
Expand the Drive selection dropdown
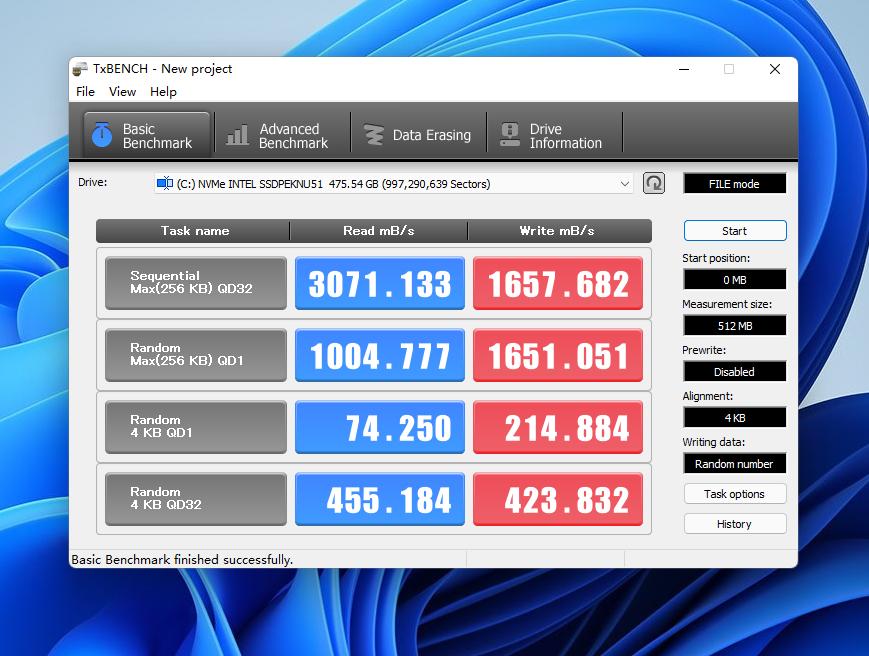coord(624,184)
